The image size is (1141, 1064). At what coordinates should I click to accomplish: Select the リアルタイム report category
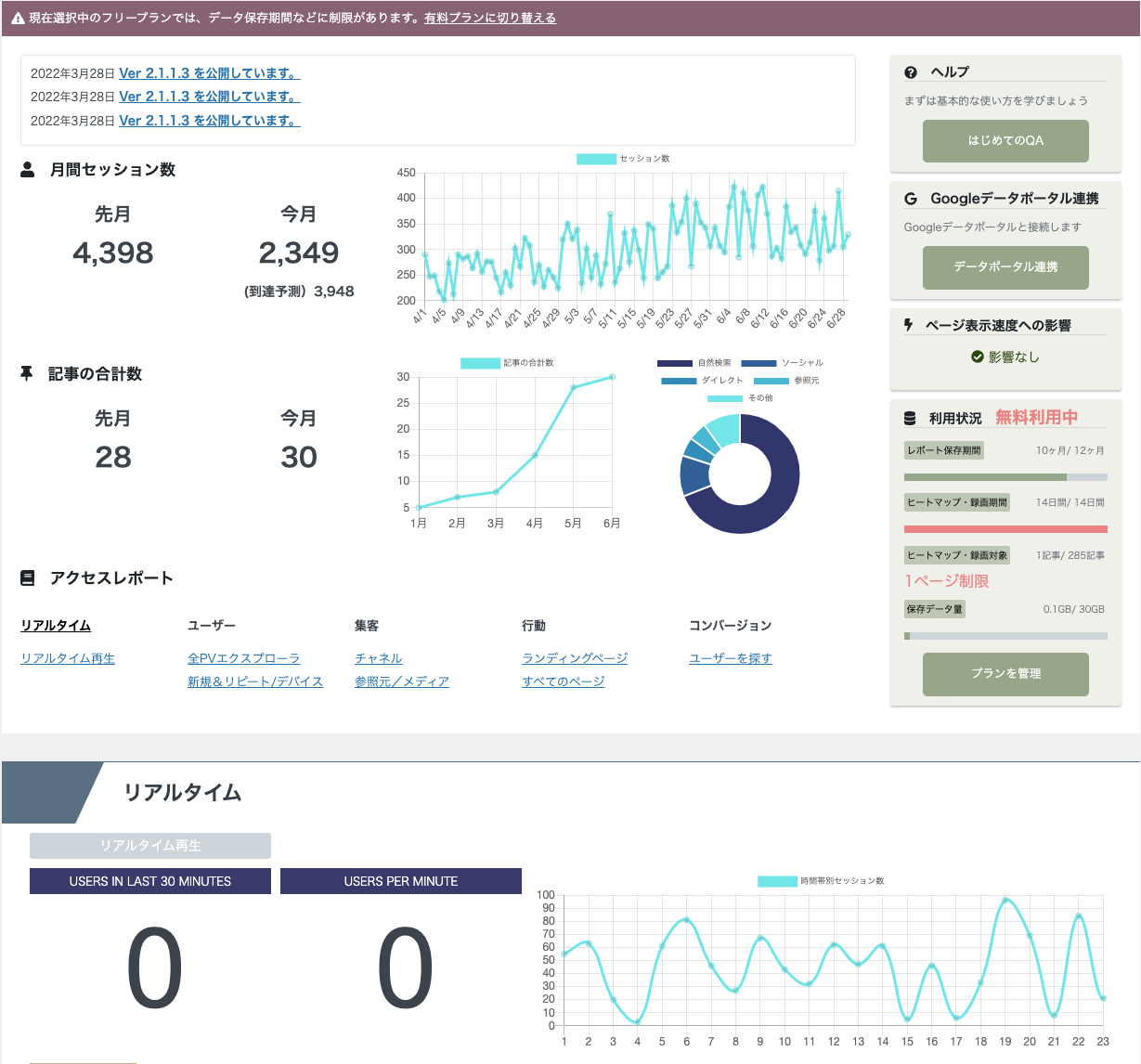[x=56, y=626]
